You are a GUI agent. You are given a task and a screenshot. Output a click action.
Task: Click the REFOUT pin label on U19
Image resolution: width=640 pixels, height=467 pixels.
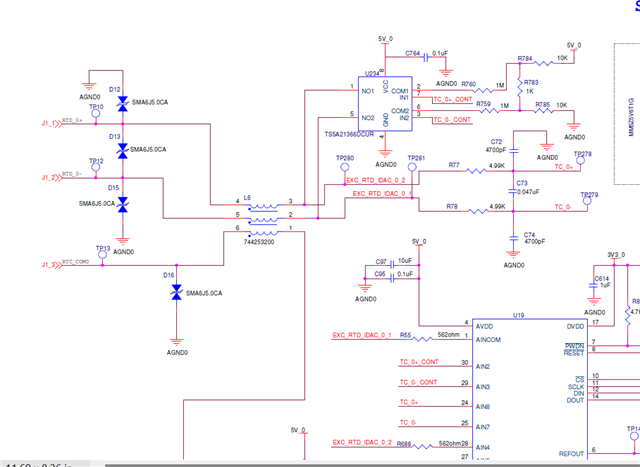point(571,454)
